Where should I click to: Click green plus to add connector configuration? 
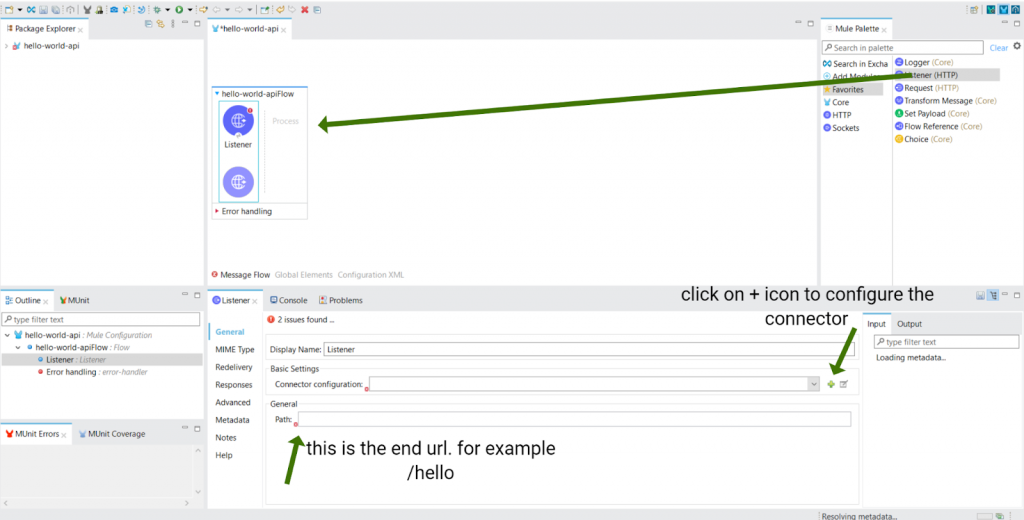click(x=831, y=384)
